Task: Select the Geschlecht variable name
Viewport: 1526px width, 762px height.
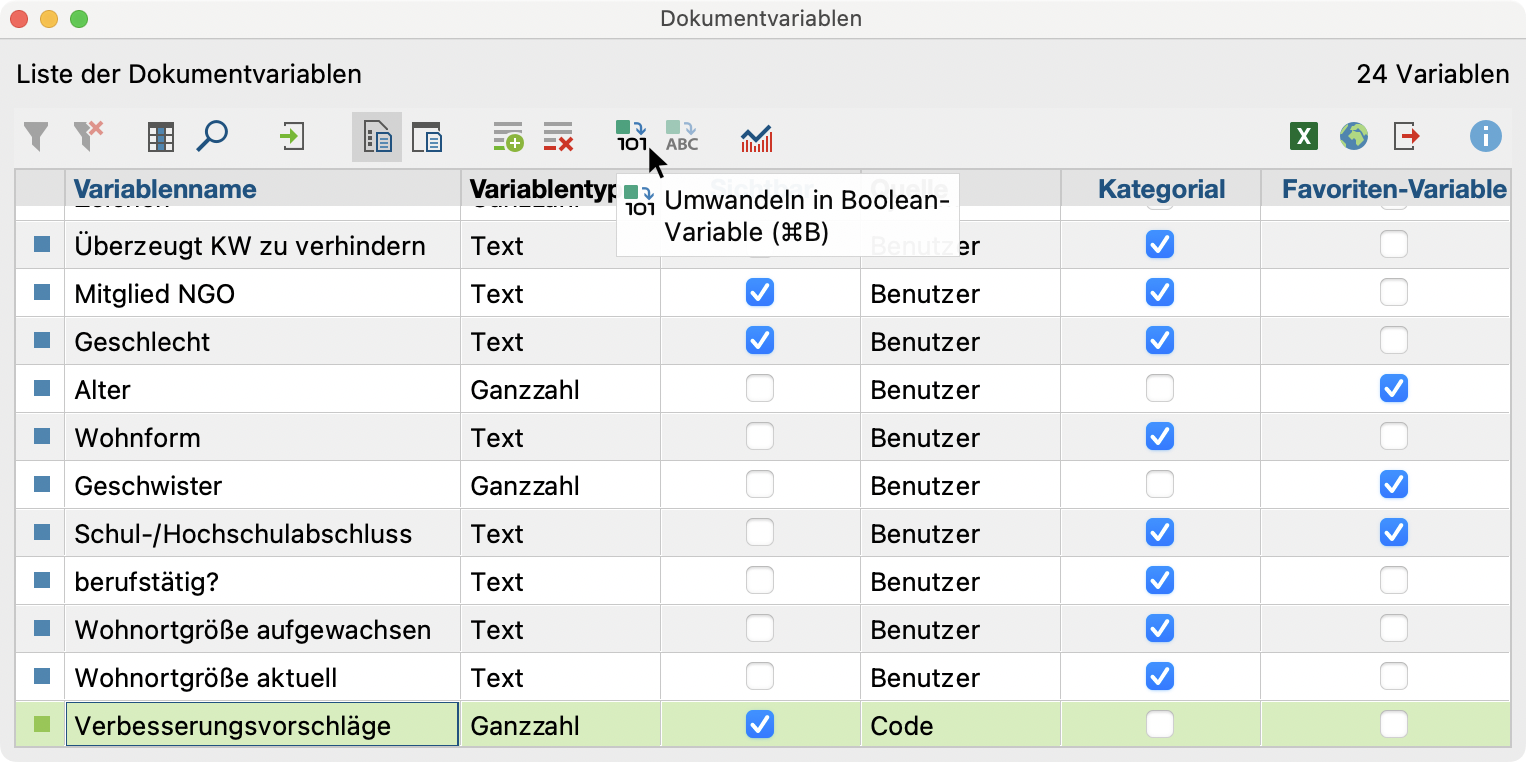Action: coord(142,341)
